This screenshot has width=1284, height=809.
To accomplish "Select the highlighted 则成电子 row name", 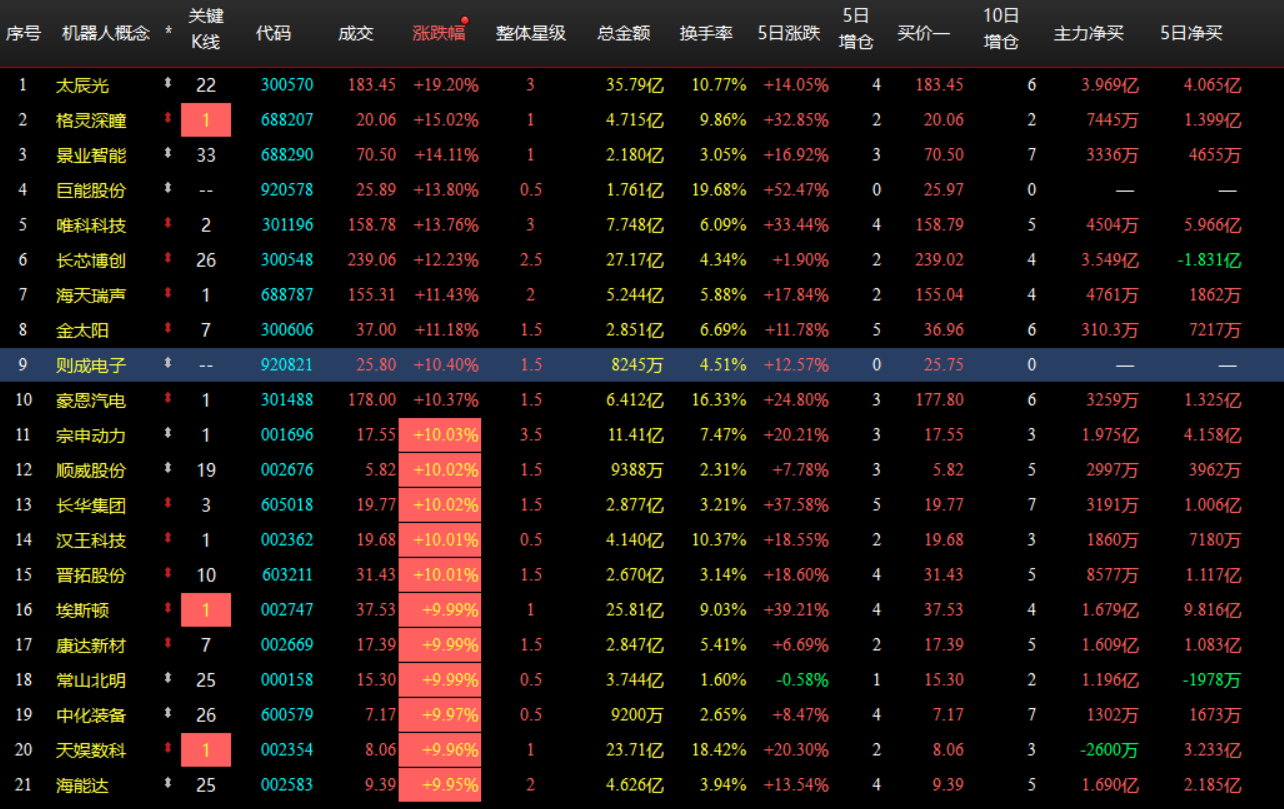I will 91,366.
